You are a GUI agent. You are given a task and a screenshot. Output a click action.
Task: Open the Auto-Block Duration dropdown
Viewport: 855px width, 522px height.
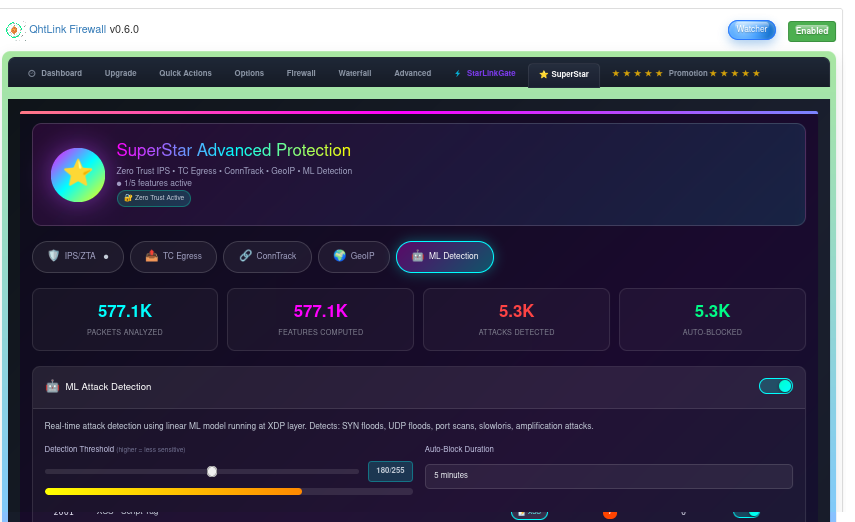click(608, 476)
